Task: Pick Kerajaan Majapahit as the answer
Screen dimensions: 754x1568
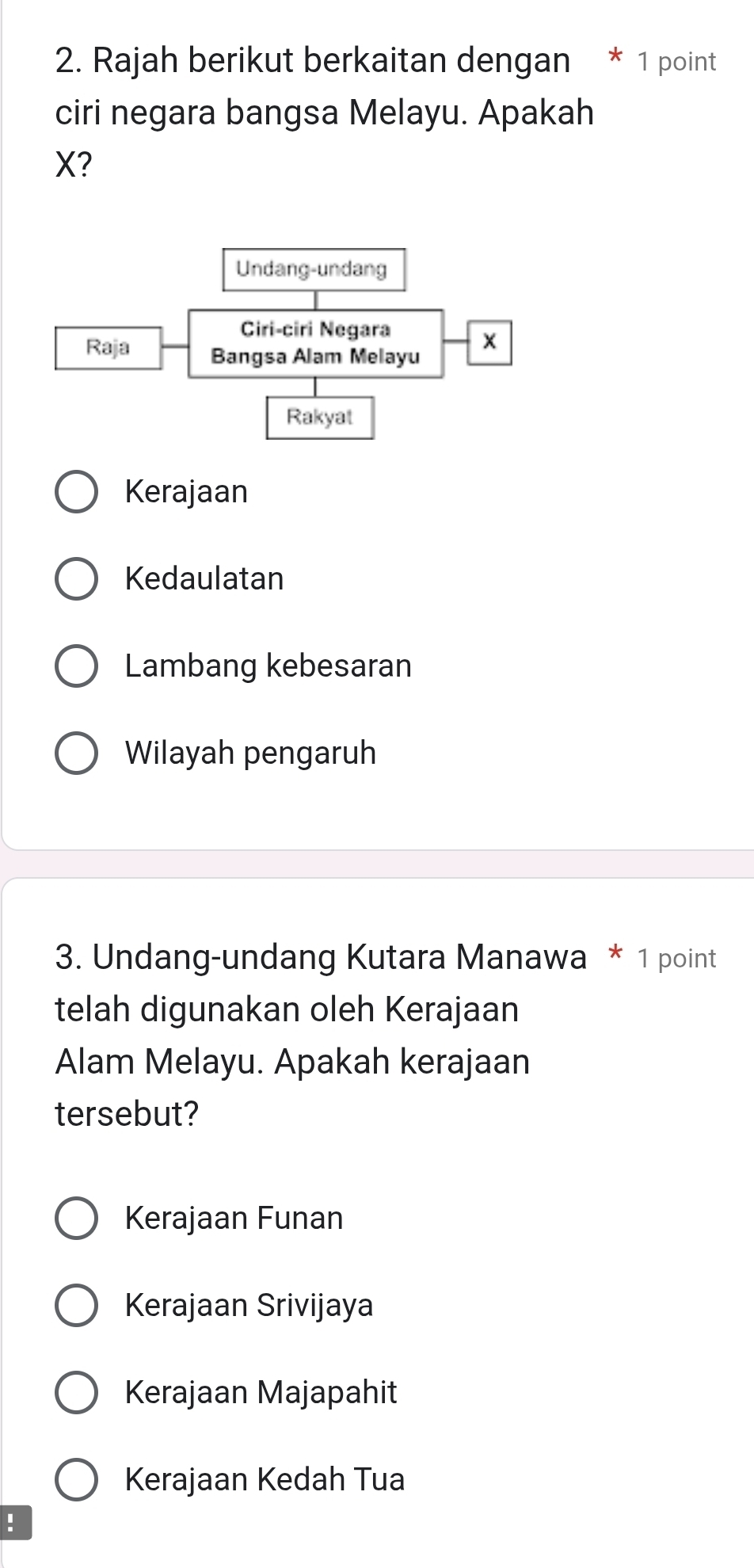Action: [77, 1392]
